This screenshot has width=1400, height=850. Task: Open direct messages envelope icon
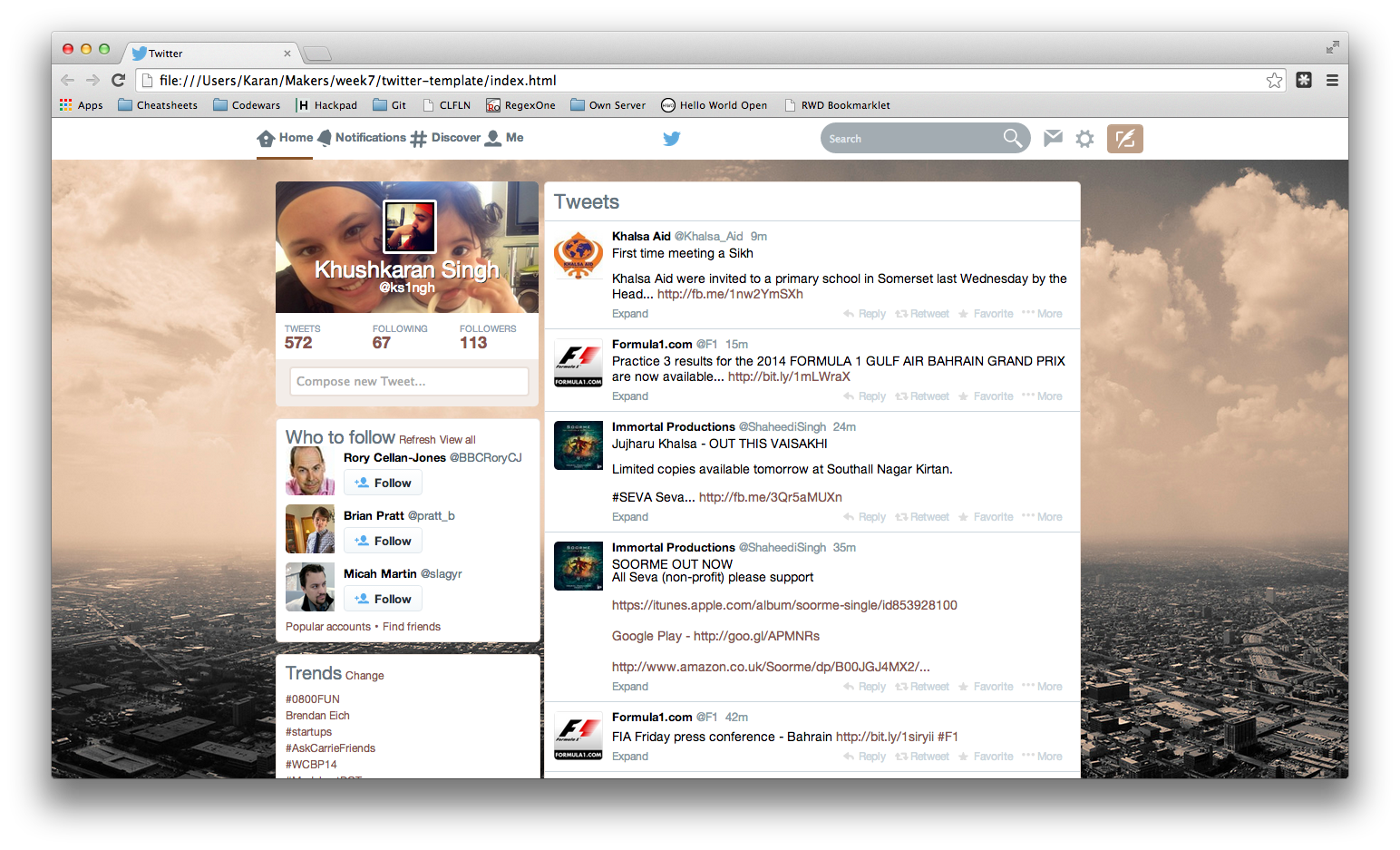tap(1053, 138)
